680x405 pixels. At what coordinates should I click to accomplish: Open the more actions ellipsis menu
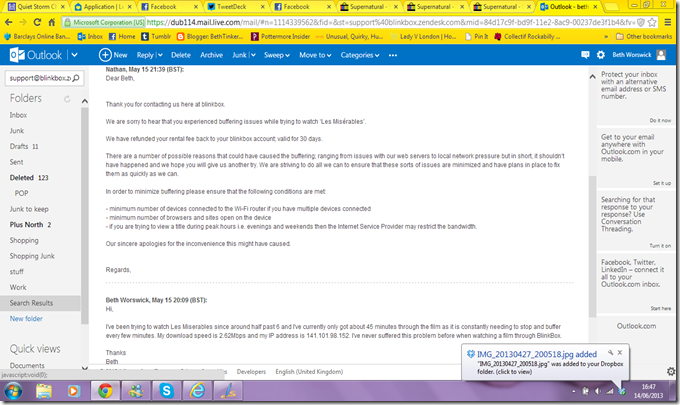(x=393, y=55)
